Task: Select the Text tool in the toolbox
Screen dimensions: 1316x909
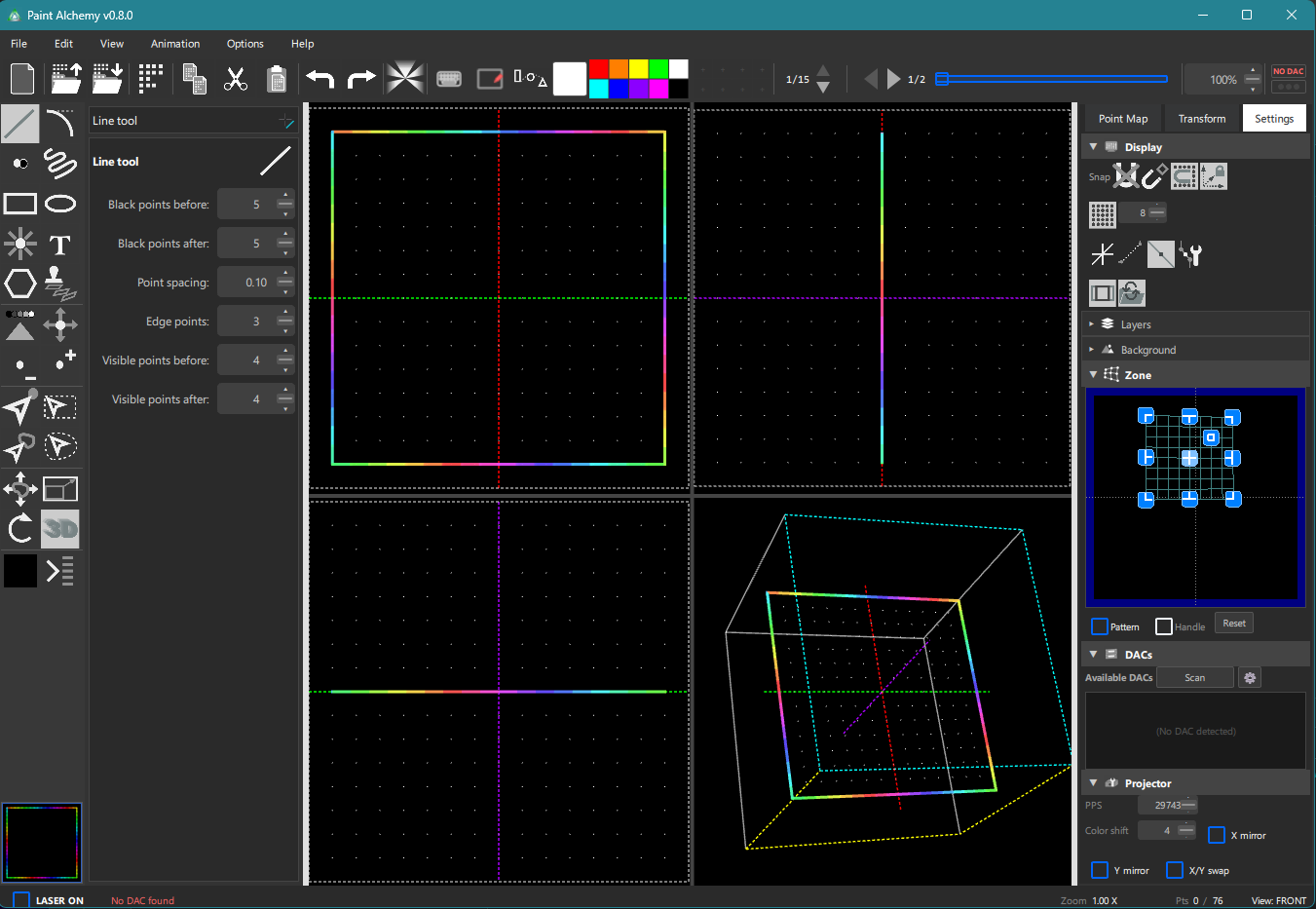Action: click(59, 245)
